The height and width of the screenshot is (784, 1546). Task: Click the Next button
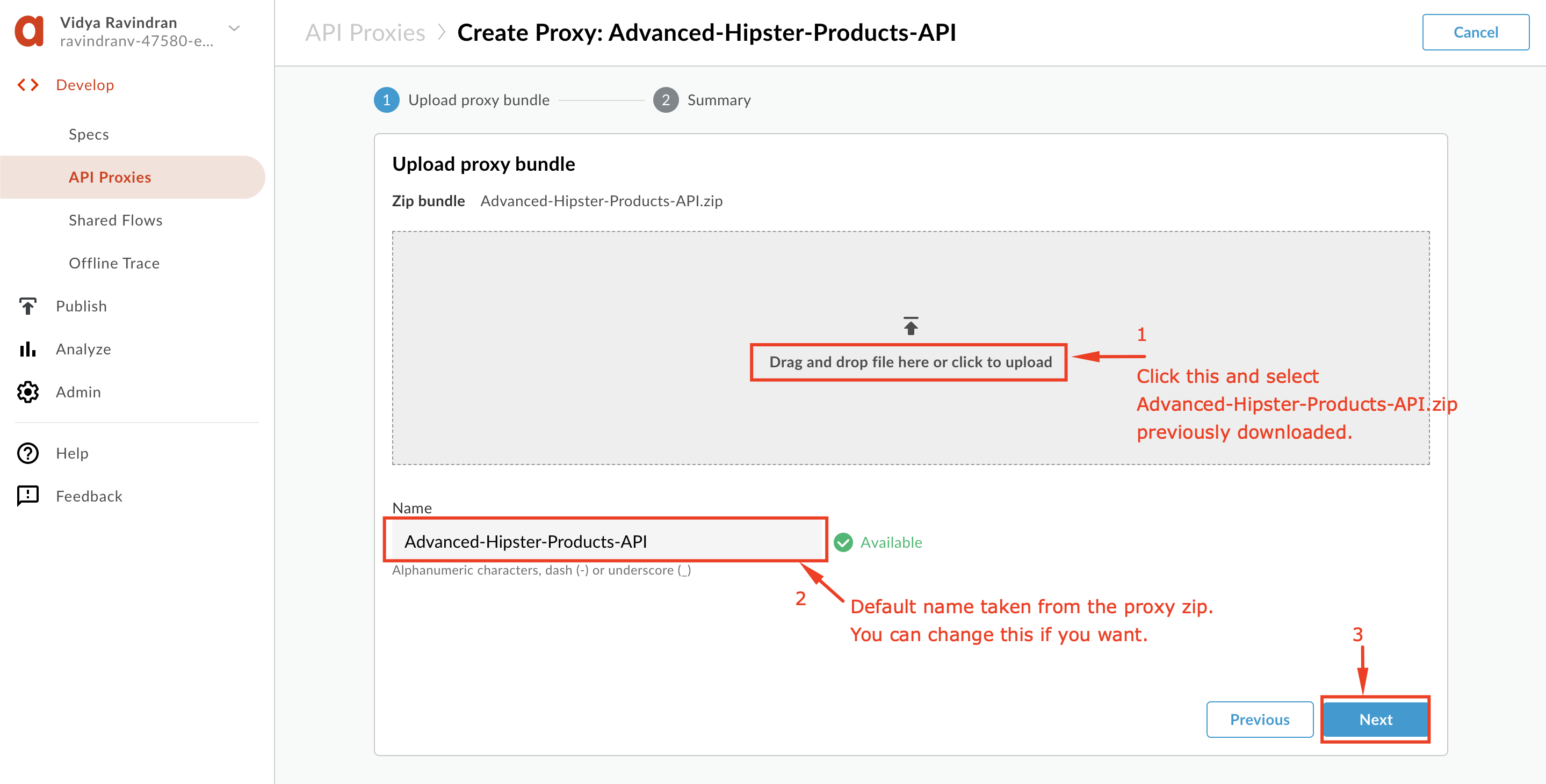tap(1375, 719)
